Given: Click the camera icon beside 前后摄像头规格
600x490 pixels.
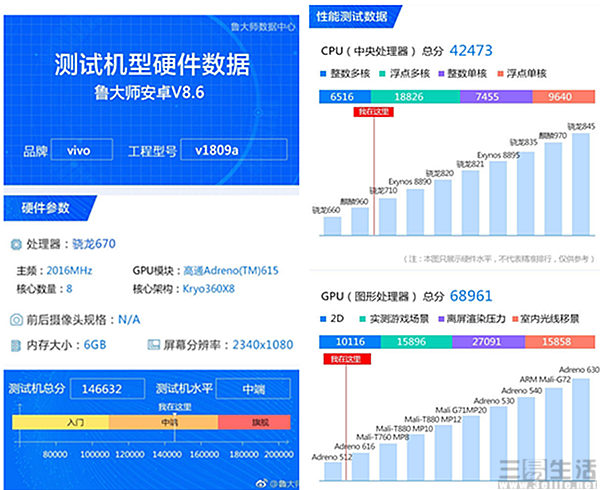Looking at the screenshot, I should (16, 319).
